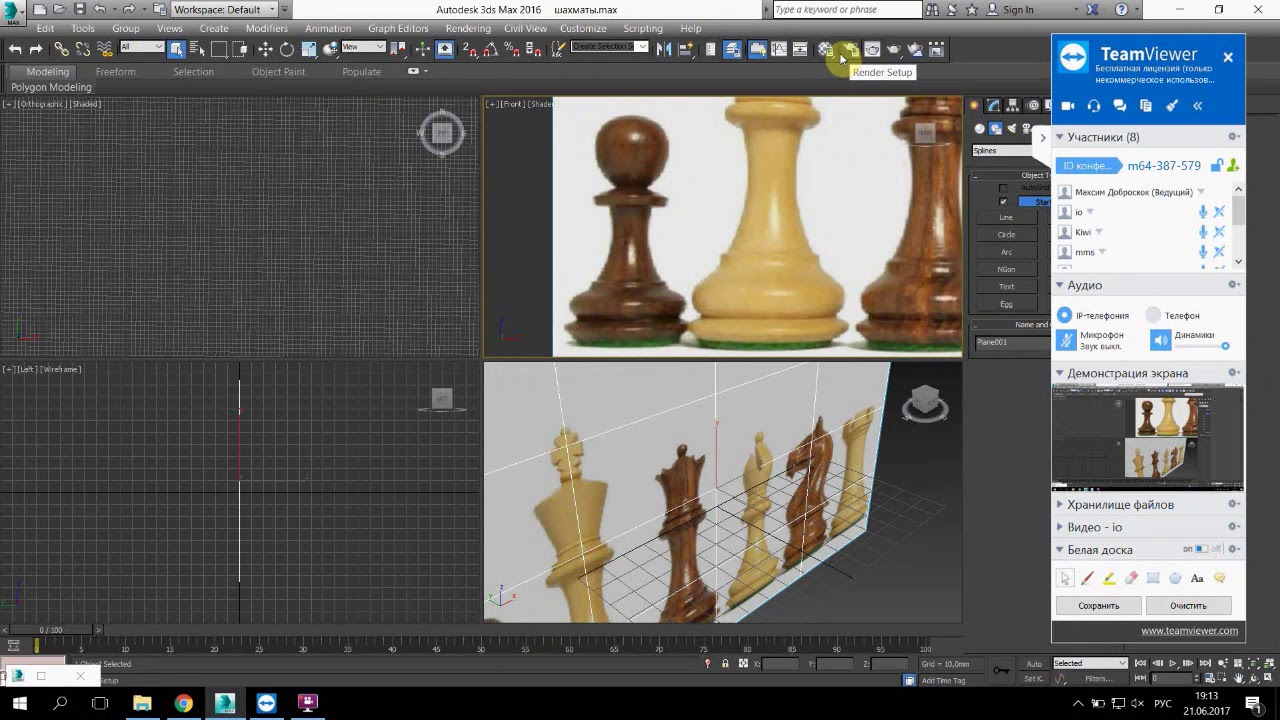Screen dimensions: 1280x720
Task: Toggle the AutoGrid checkbox
Action: [1003, 188]
